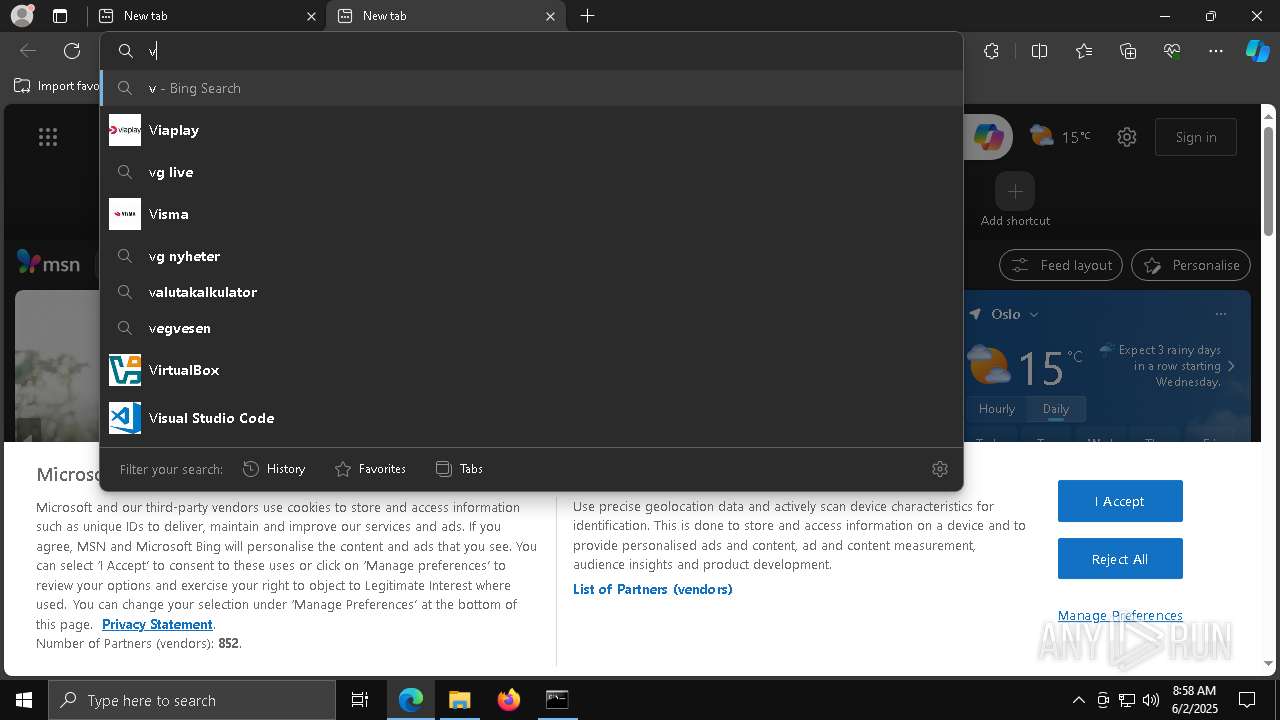This screenshot has height=720, width=1280.
Task: Open the app launcher grid icon
Action: pos(48,137)
